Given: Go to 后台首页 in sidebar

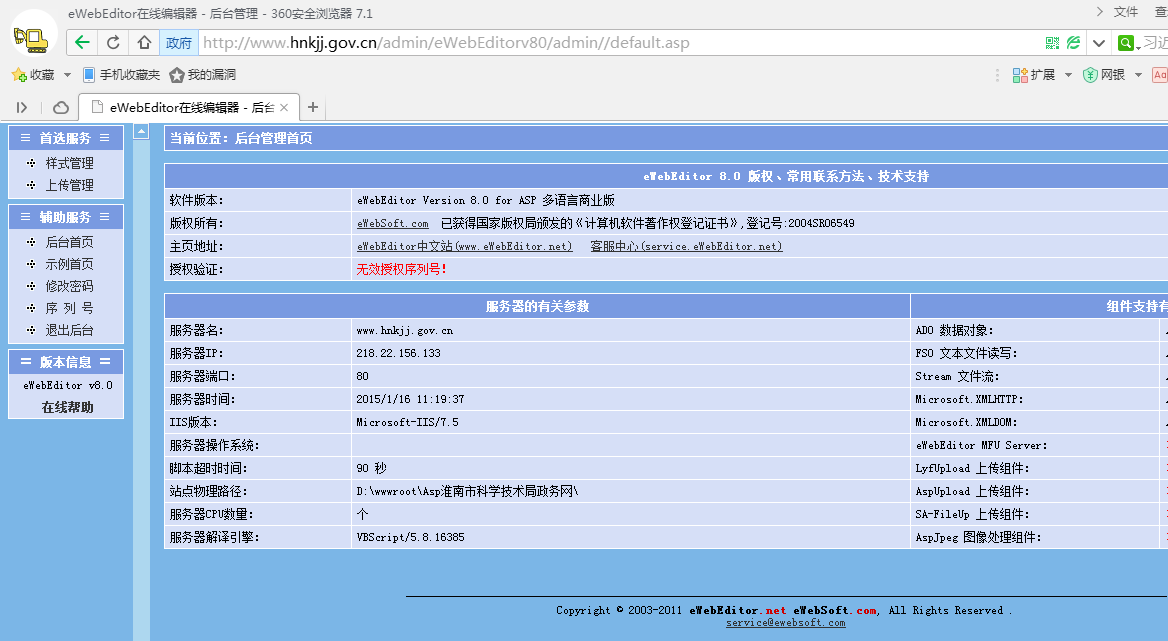Looking at the screenshot, I should [x=69, y=242].
